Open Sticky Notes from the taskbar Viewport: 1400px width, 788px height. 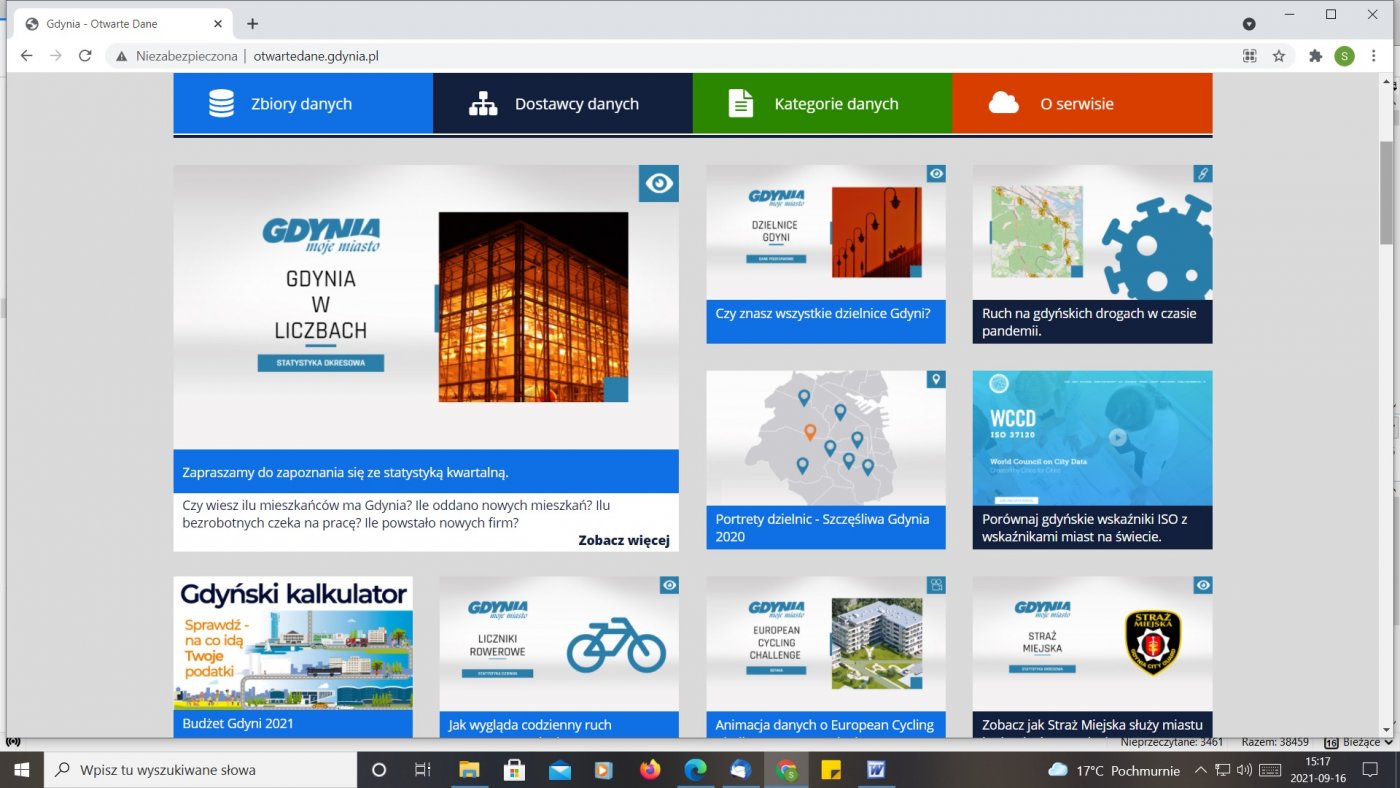(x=830, y=770)
